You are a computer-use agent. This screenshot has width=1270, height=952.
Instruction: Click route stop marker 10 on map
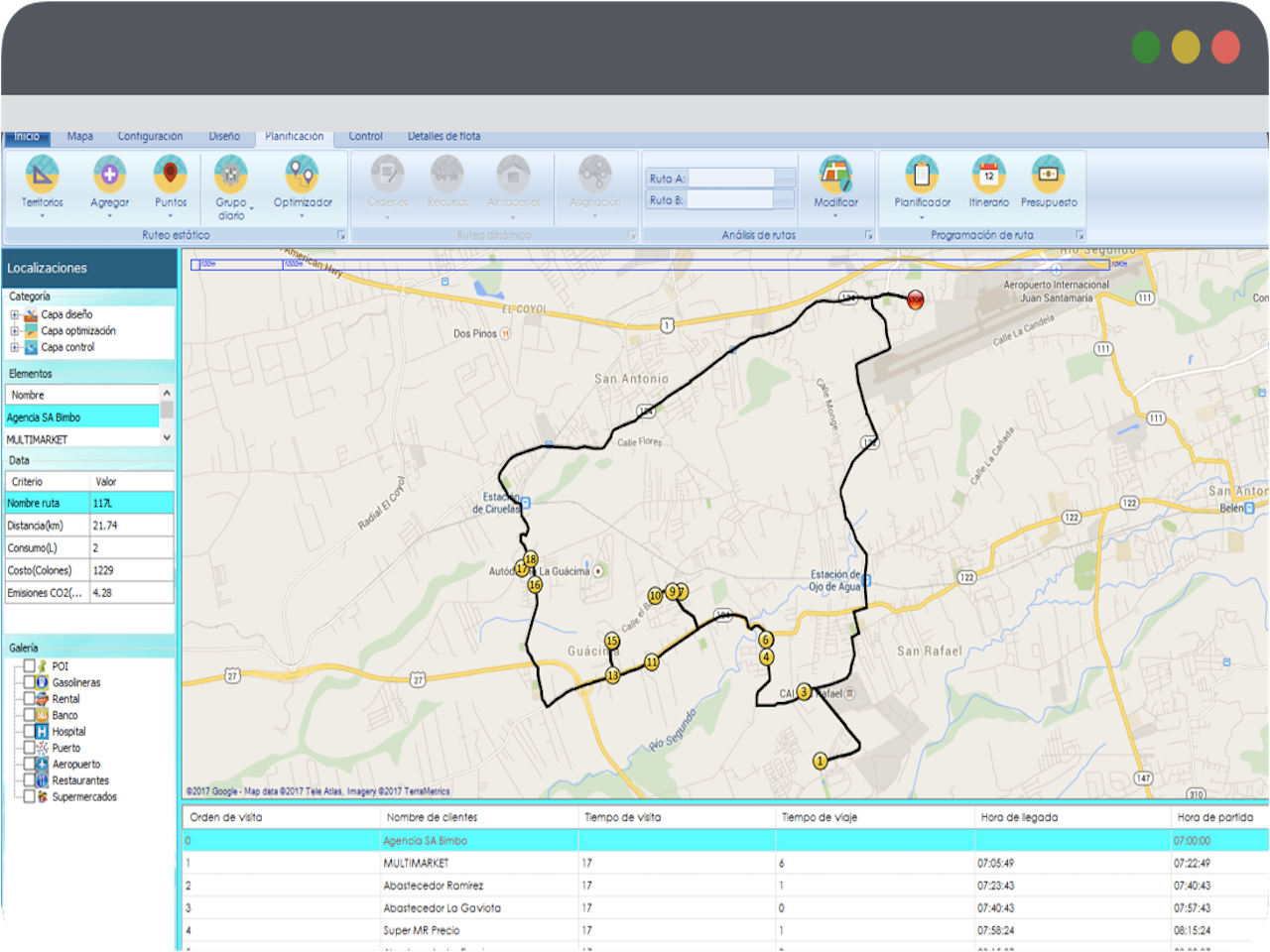tap(655, 596)
